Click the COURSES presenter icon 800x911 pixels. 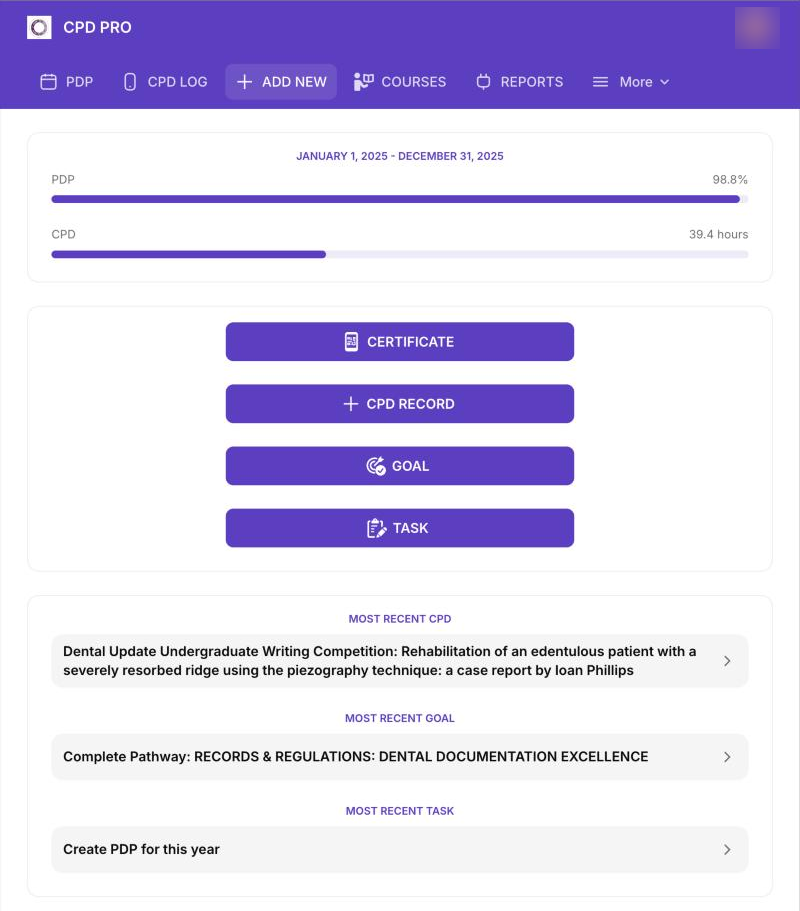(364, 82)
